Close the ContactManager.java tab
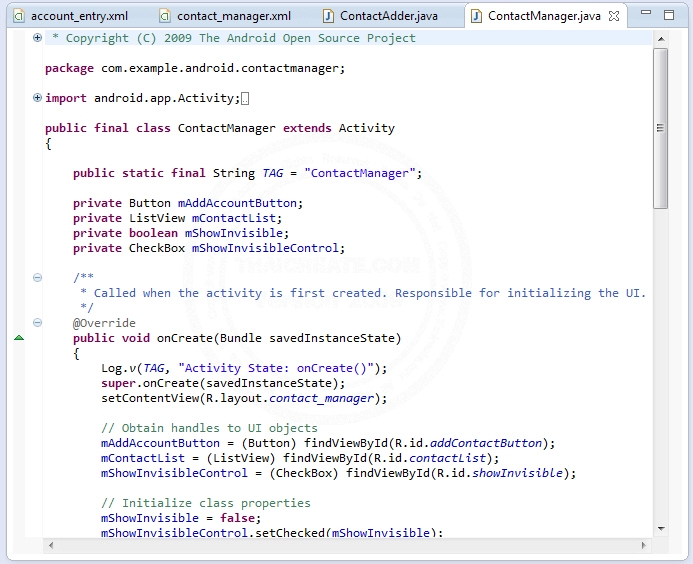This screenshot has height=564, width=693. pyautogui.click(x=614, y=16)
